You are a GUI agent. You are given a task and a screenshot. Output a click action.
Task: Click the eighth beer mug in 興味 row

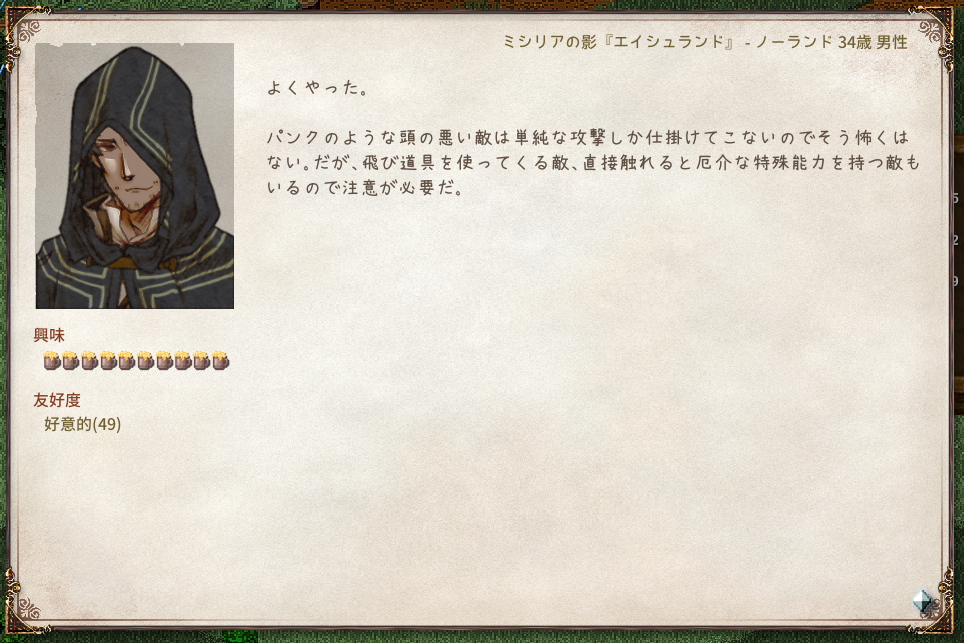click(183, 360)
